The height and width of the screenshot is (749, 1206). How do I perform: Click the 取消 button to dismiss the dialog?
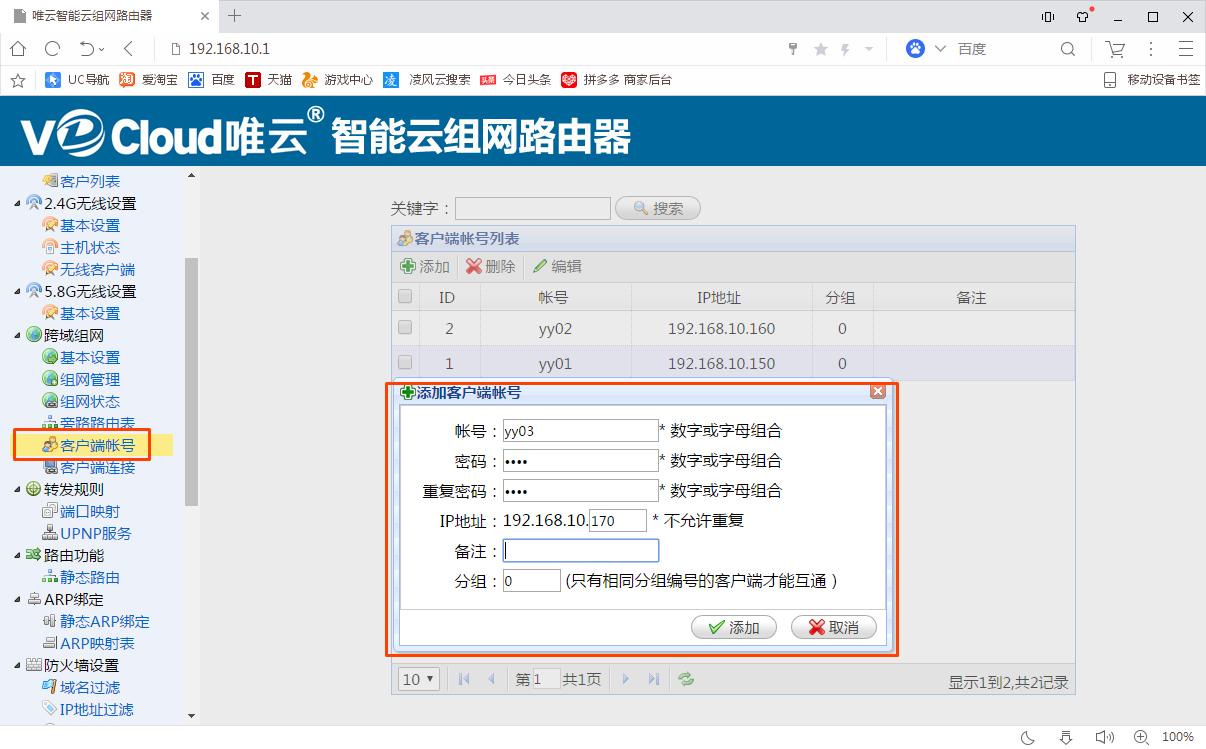tap(833, 627)
